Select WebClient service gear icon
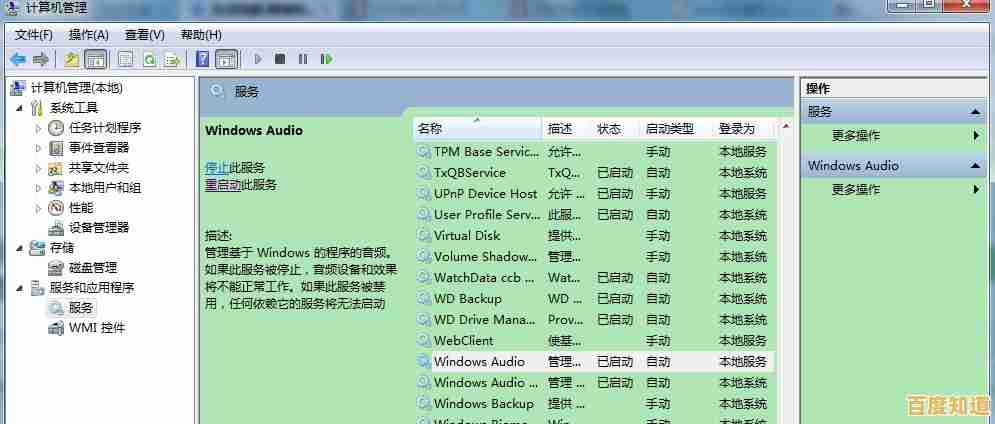 (x=423, y=341)
